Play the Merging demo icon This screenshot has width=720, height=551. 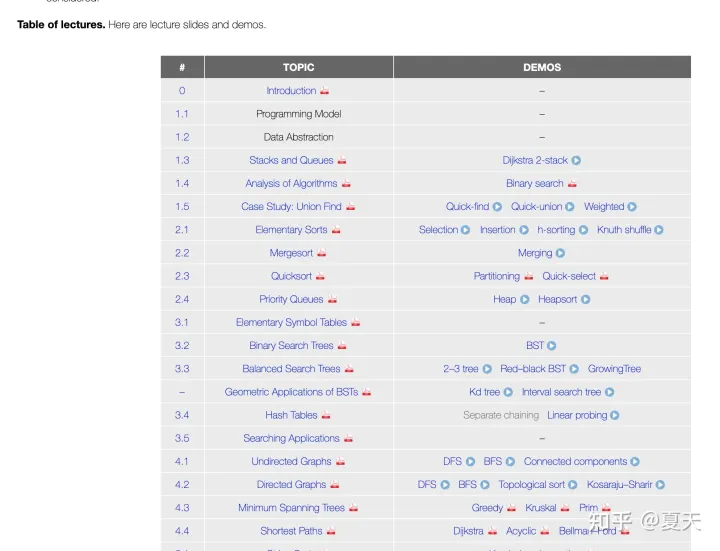click(560, 253)
